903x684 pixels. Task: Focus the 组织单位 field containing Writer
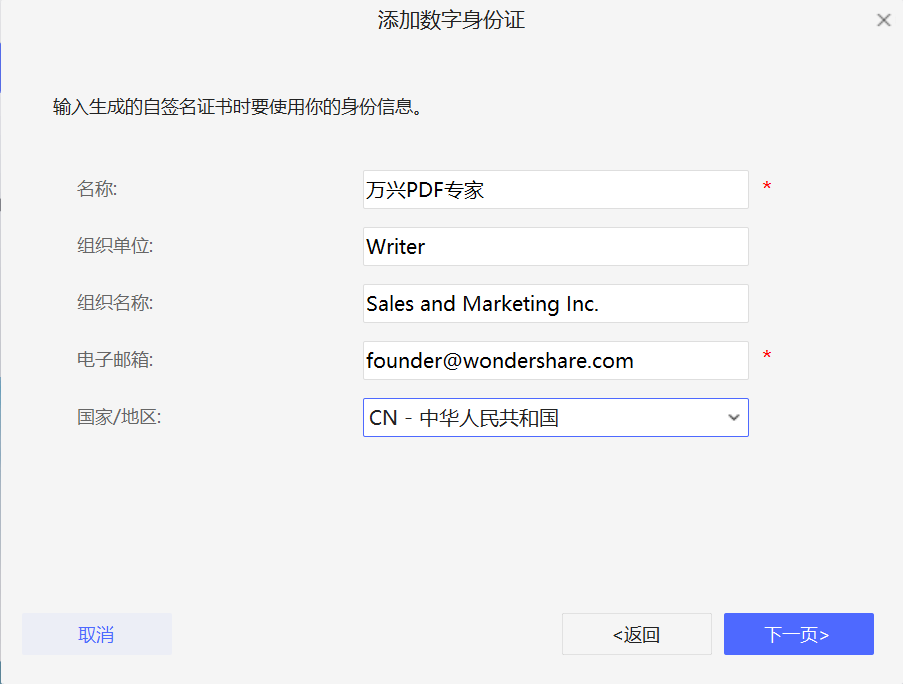[555, 247]
